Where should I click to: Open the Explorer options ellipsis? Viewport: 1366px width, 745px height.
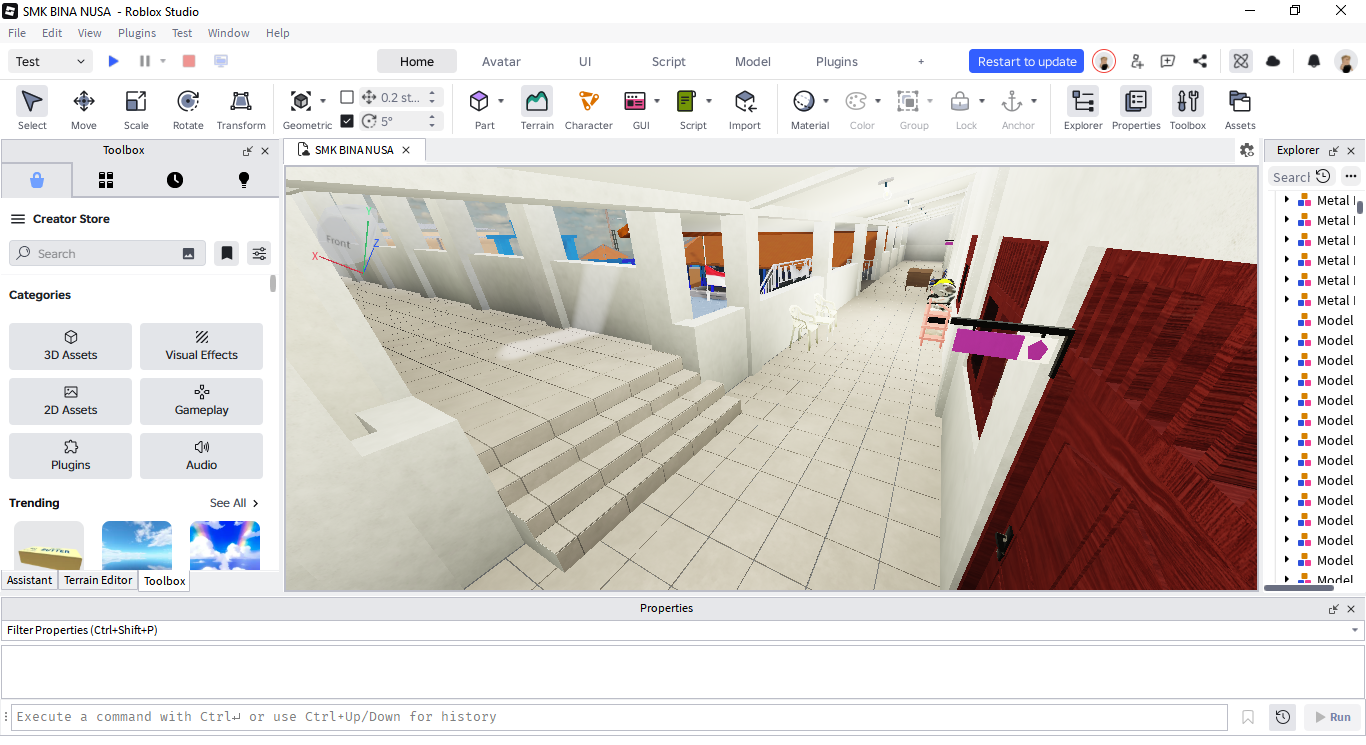point(1351,176)
